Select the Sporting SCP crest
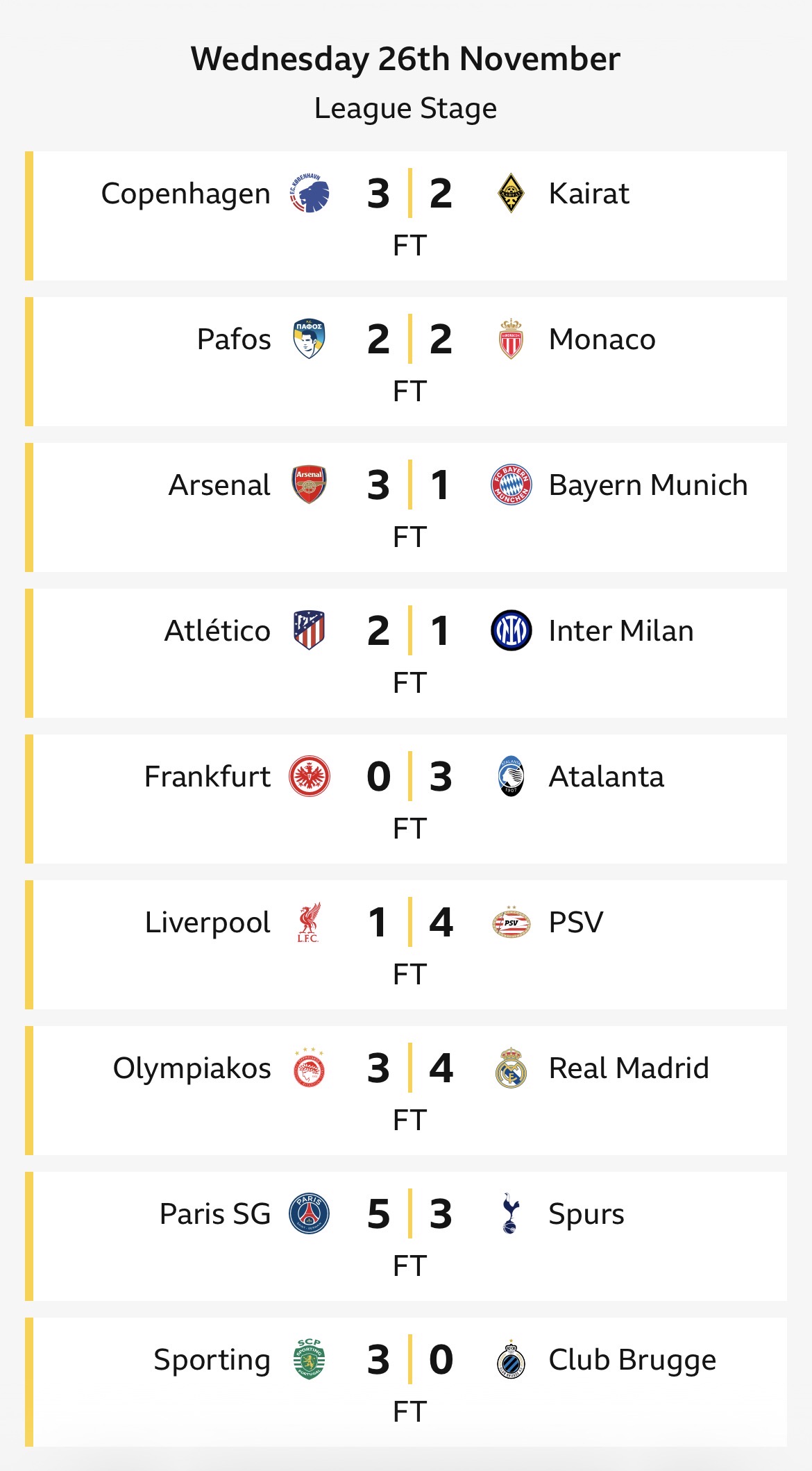 tap(309, 1359)
